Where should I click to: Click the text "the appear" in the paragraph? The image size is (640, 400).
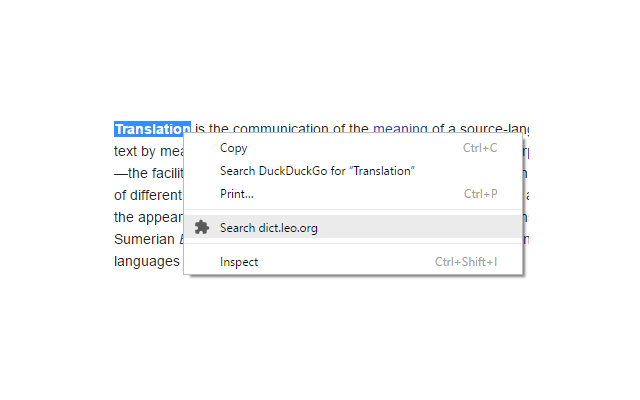[x=149, y=217]
